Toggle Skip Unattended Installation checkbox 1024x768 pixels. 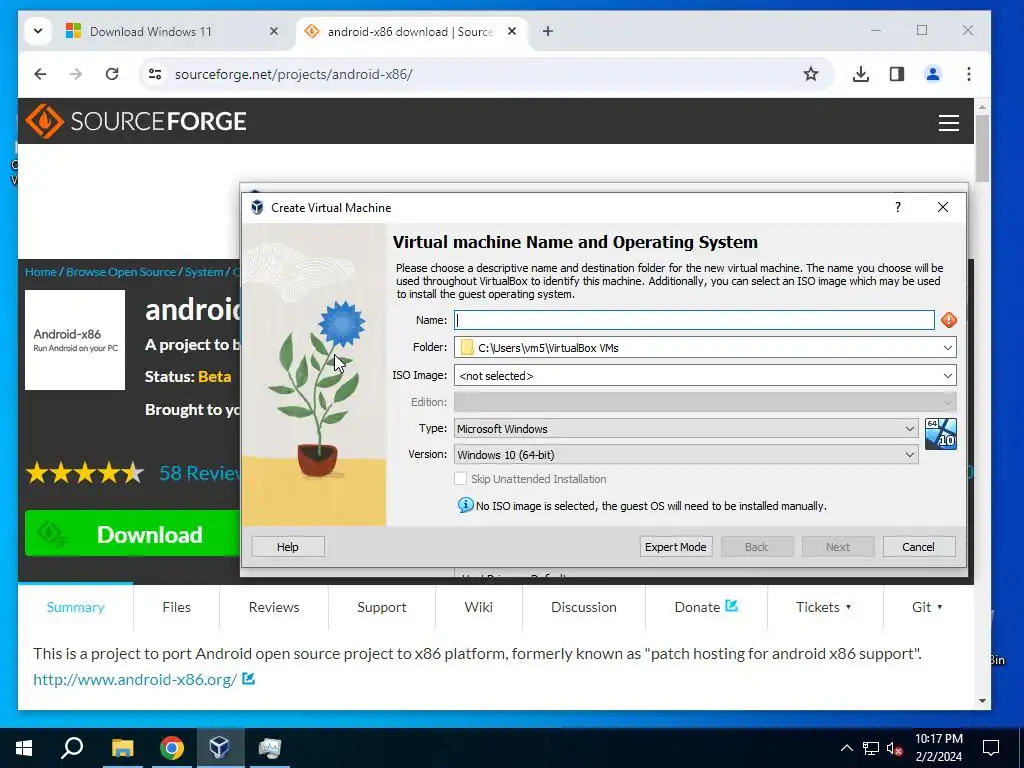coord(460,479)
